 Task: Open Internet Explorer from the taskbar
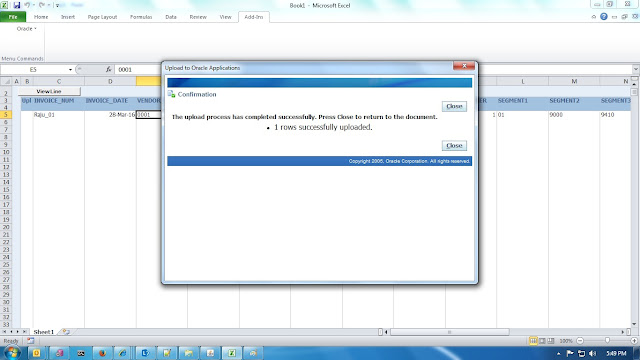click(x=122, y=353)
